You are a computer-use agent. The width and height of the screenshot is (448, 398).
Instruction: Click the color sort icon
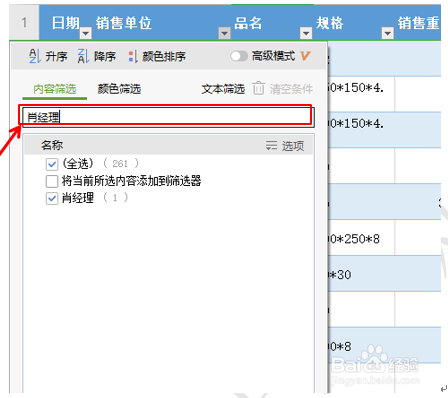pos(133,56)
